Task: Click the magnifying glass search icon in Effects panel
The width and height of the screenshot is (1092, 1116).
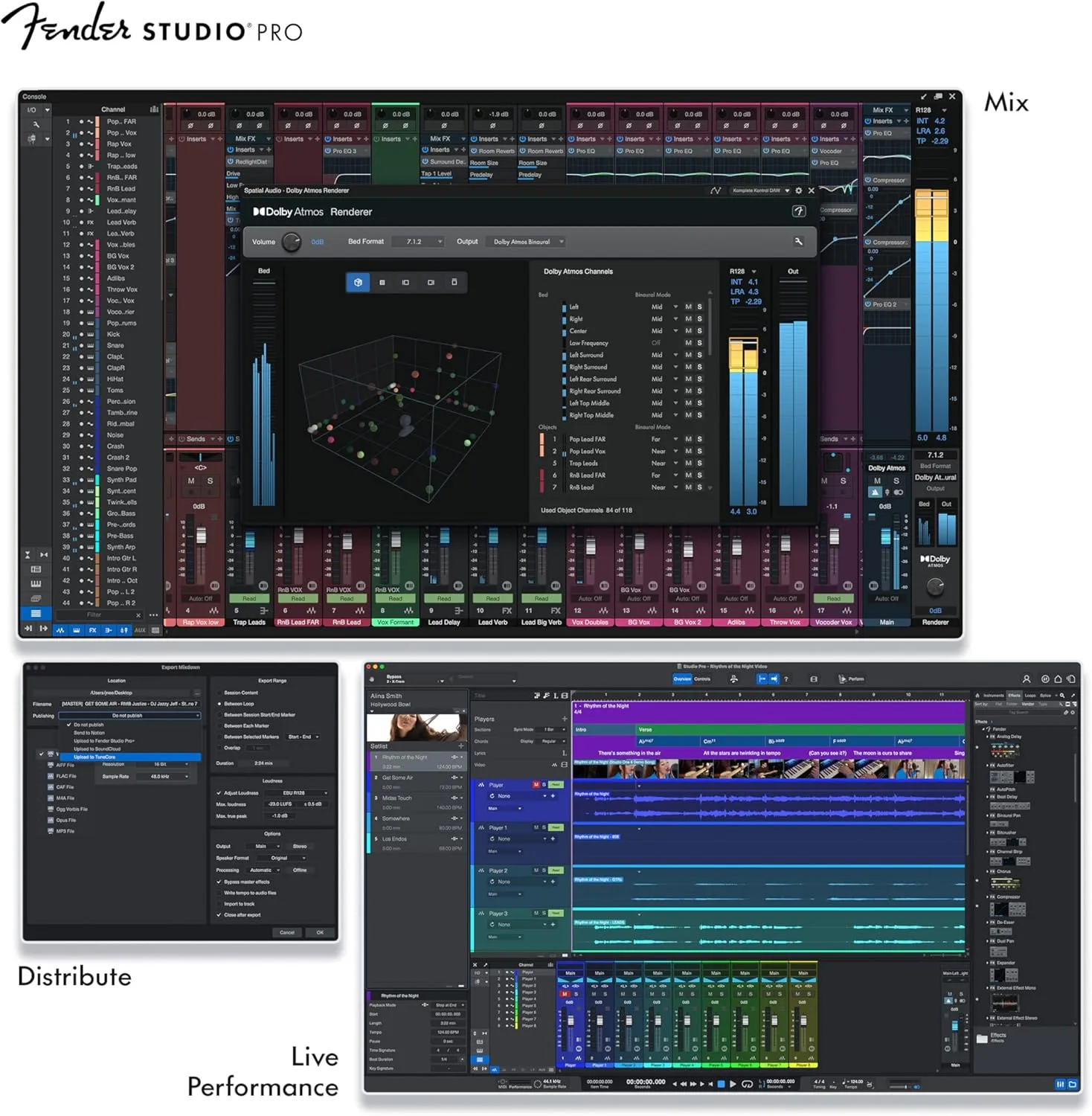Action: [1064, 695]
